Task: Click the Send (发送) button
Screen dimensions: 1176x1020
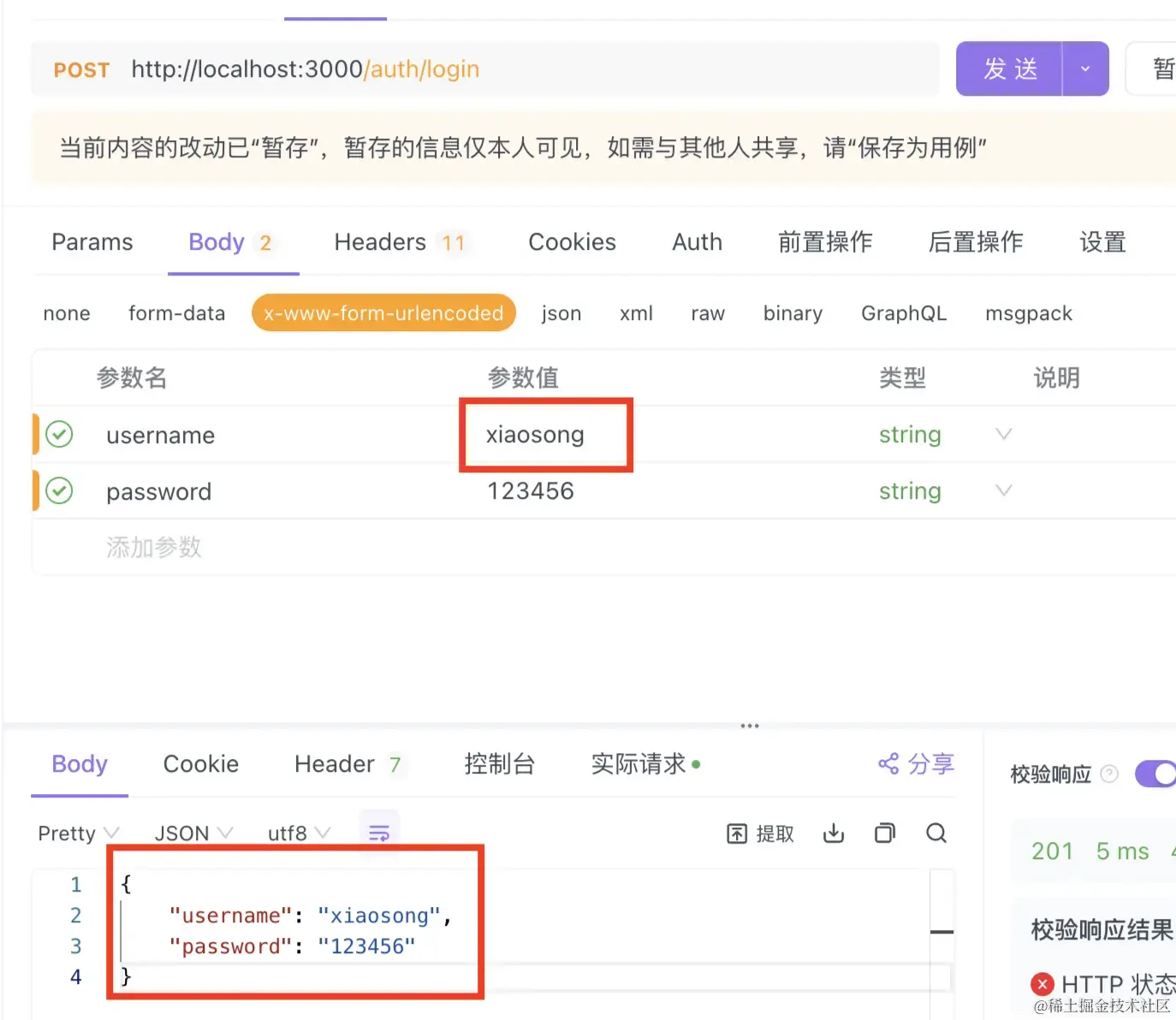Action: 1010,68
